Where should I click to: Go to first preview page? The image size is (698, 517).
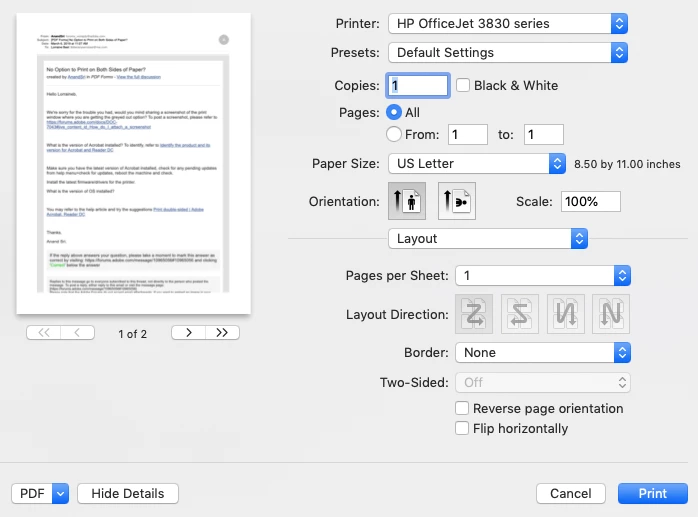coord(44,333)
